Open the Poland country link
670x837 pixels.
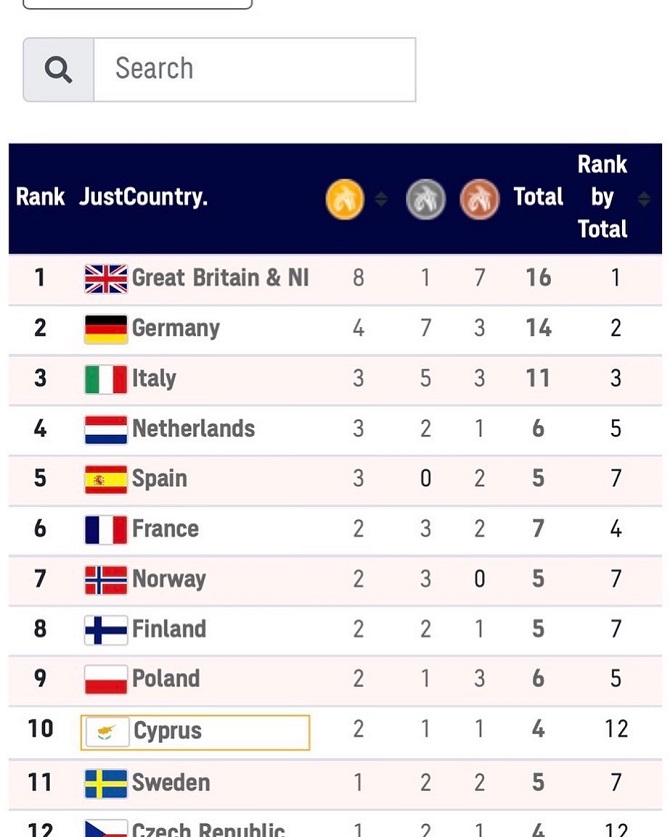[165, 679]
